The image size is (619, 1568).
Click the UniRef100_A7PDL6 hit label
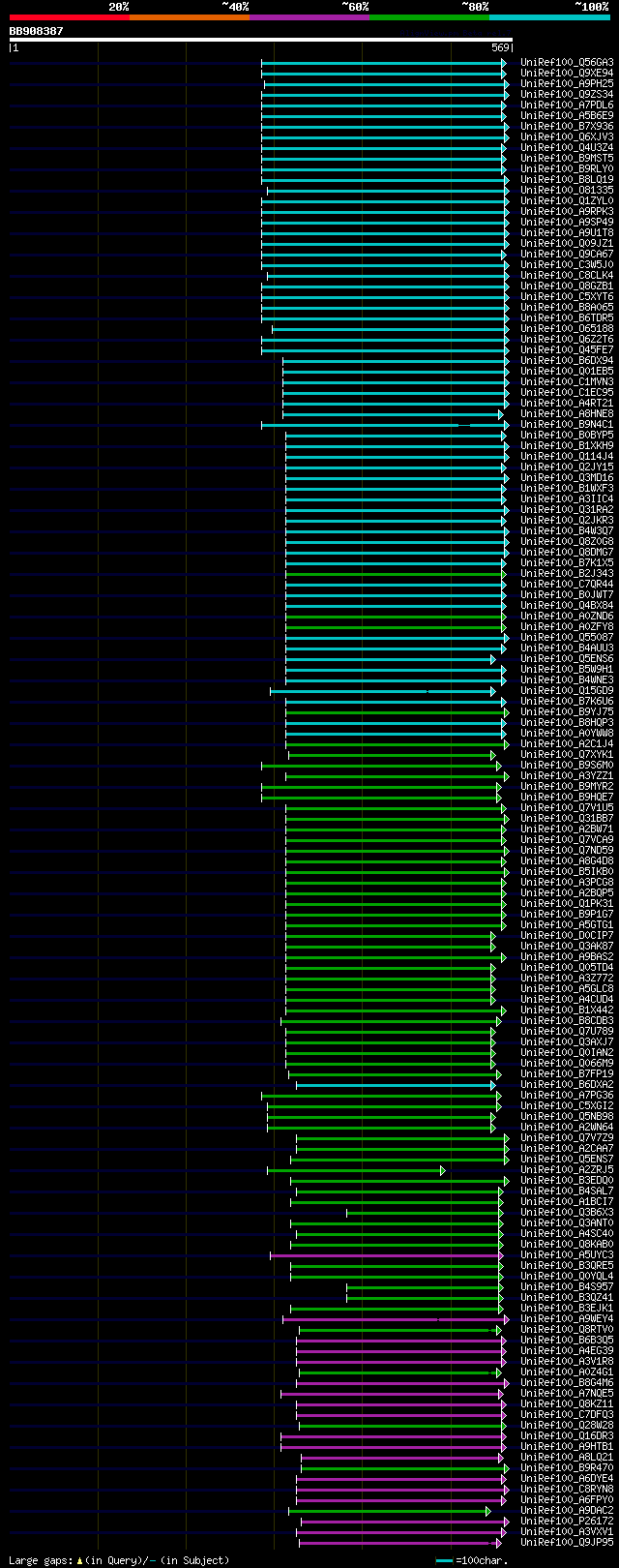tap(567, 105)
